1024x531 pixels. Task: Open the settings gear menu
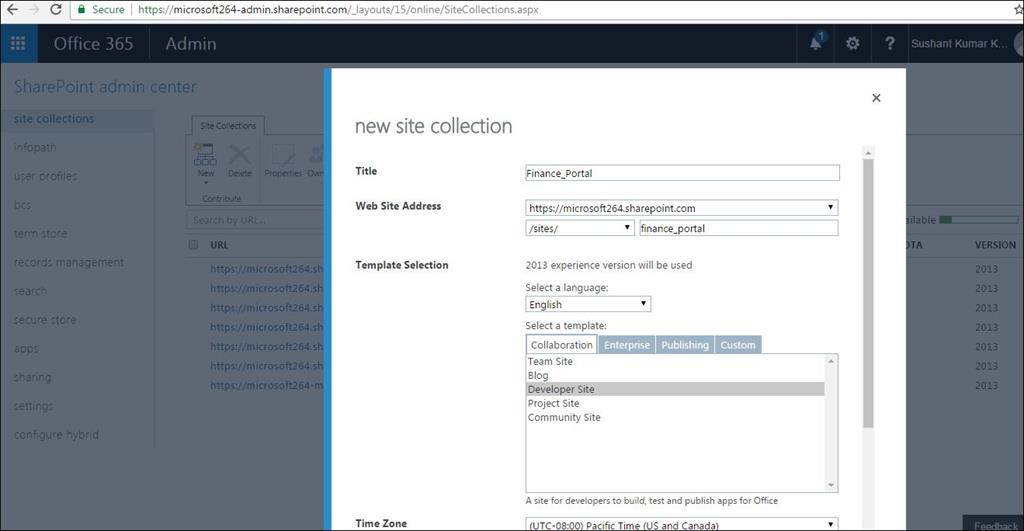click(x=852, y=44)
